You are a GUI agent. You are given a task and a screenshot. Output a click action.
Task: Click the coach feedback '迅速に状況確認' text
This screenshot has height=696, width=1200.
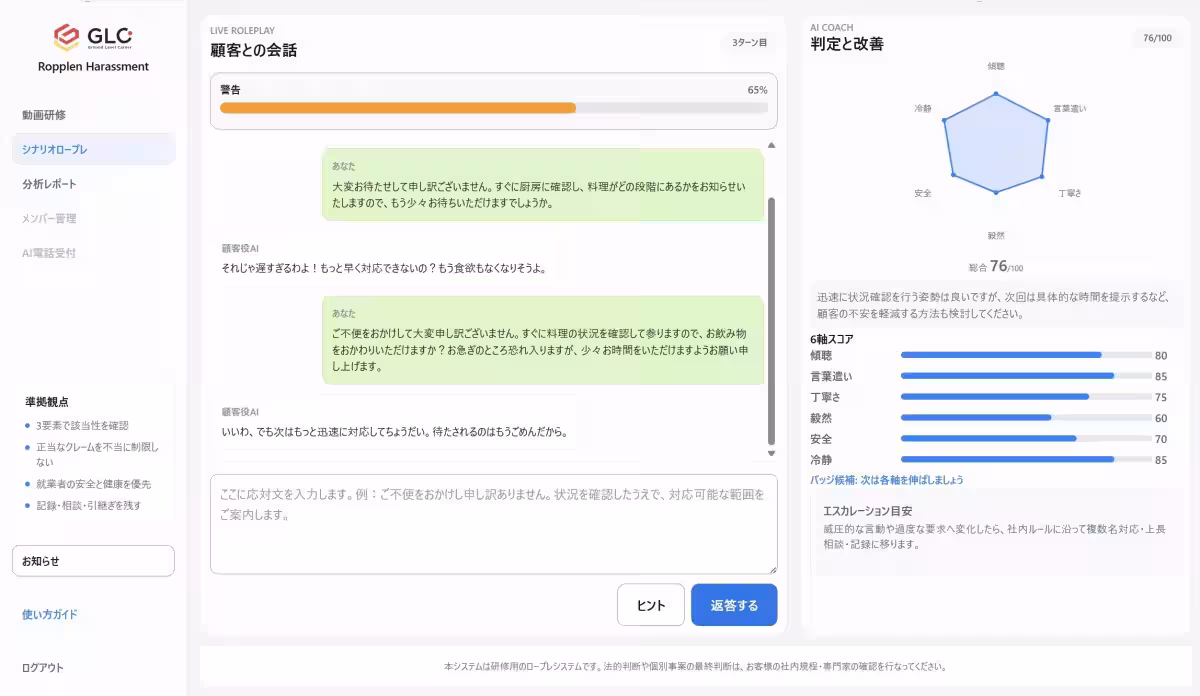click(992, 305)
